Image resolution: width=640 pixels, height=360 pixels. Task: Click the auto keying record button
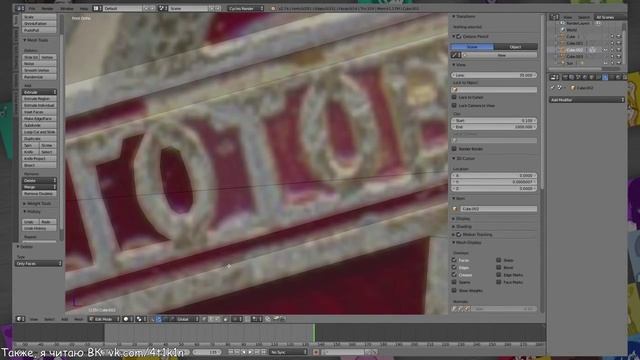click(316, 352)
